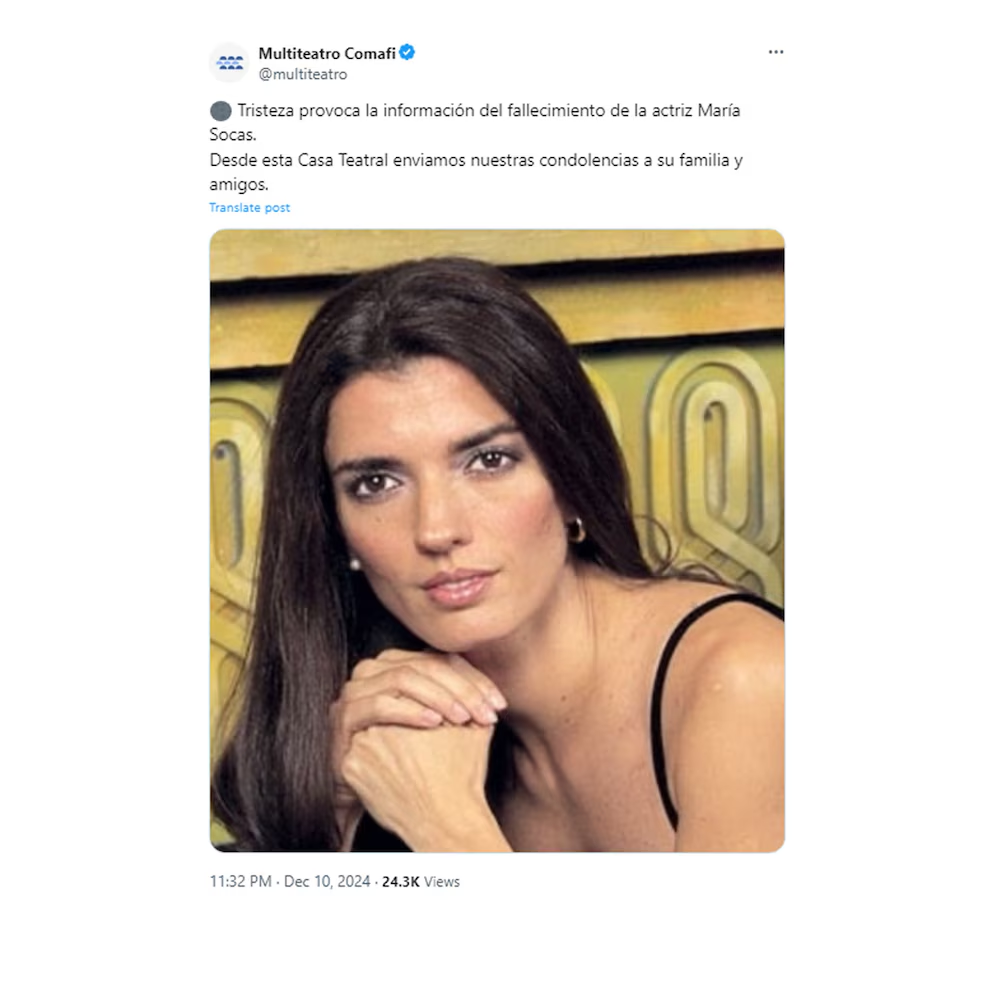Open the @multiteatro handle link
This screenshot has height=992, width=992.
point(302,74)
